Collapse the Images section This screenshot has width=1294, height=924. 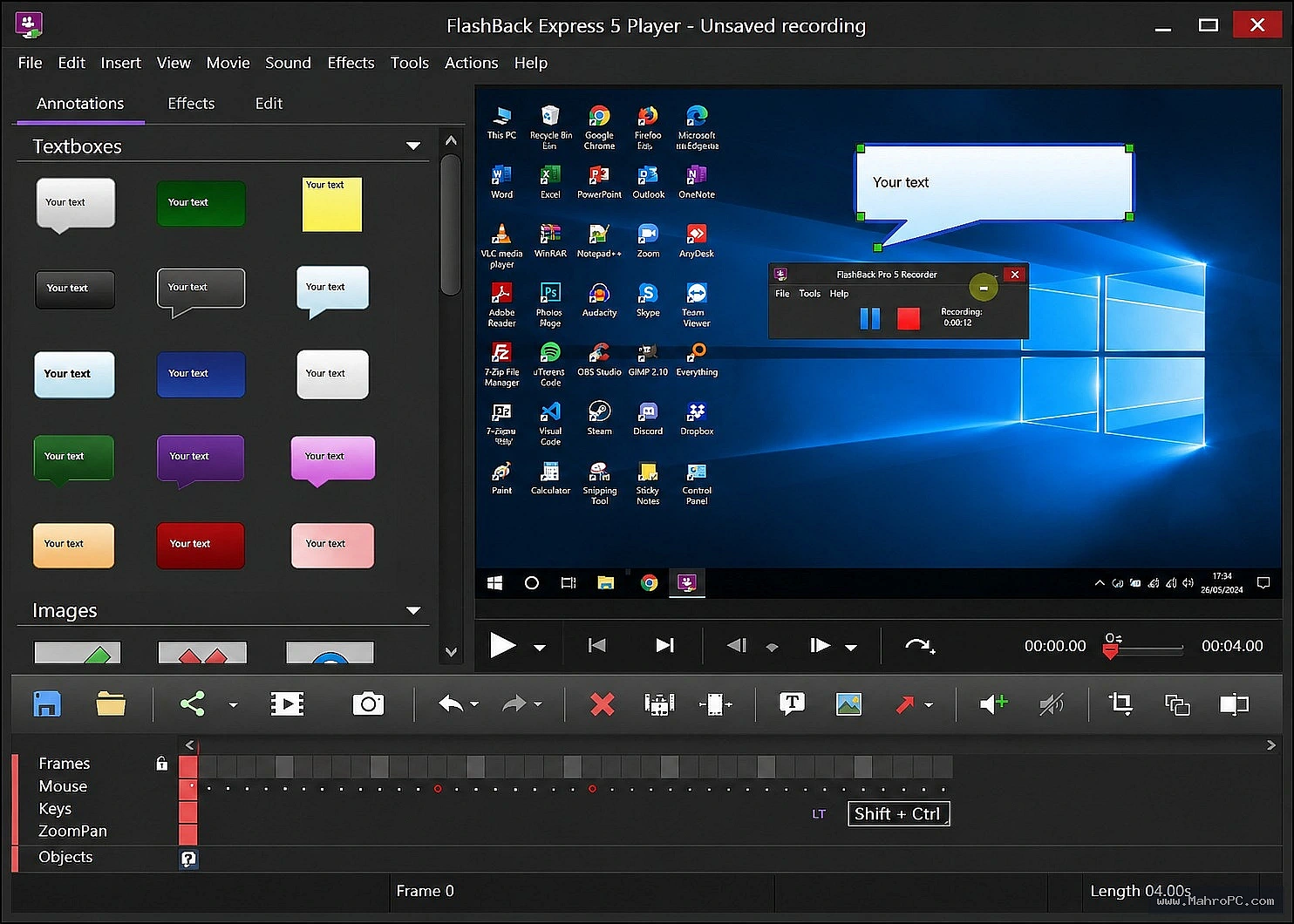pyautogui.click(x=413, y=611)
